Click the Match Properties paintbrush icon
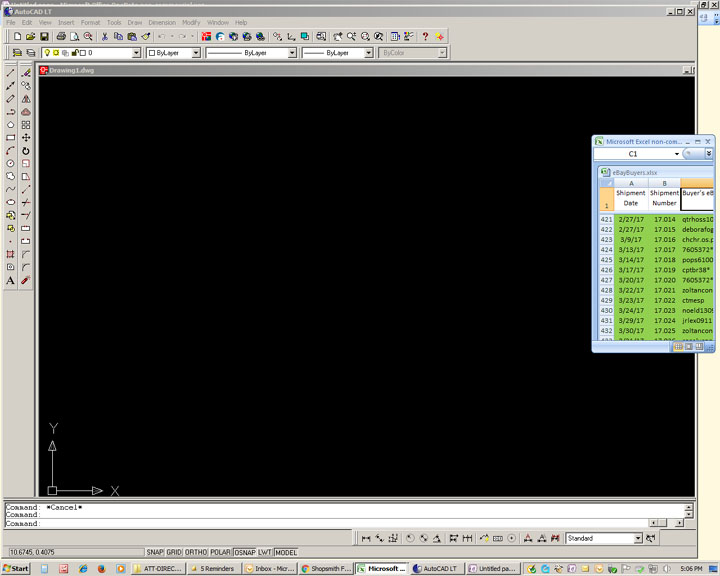The image size is (720, 576). pyautogui.click(x=146, y=36)
